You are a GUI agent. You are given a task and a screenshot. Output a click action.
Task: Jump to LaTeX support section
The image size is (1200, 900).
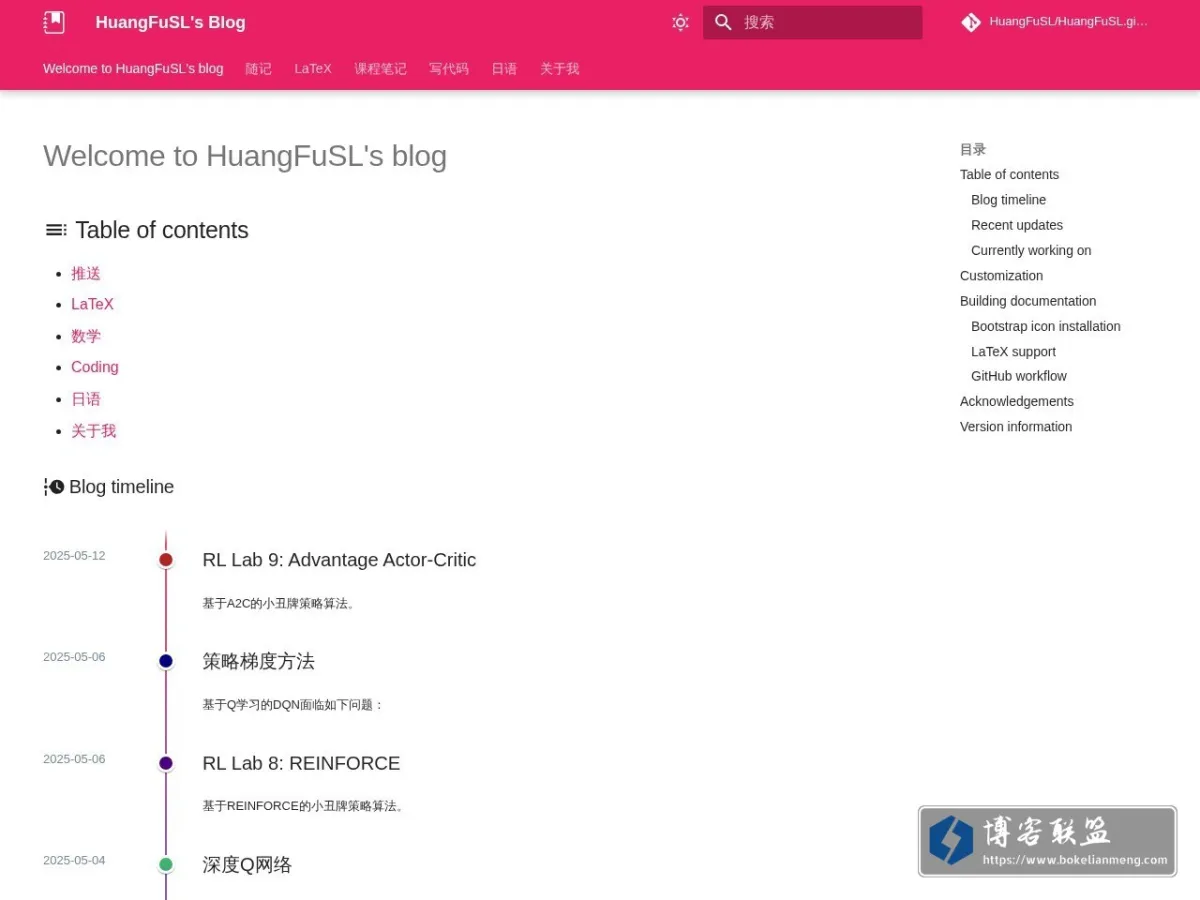1013,351
